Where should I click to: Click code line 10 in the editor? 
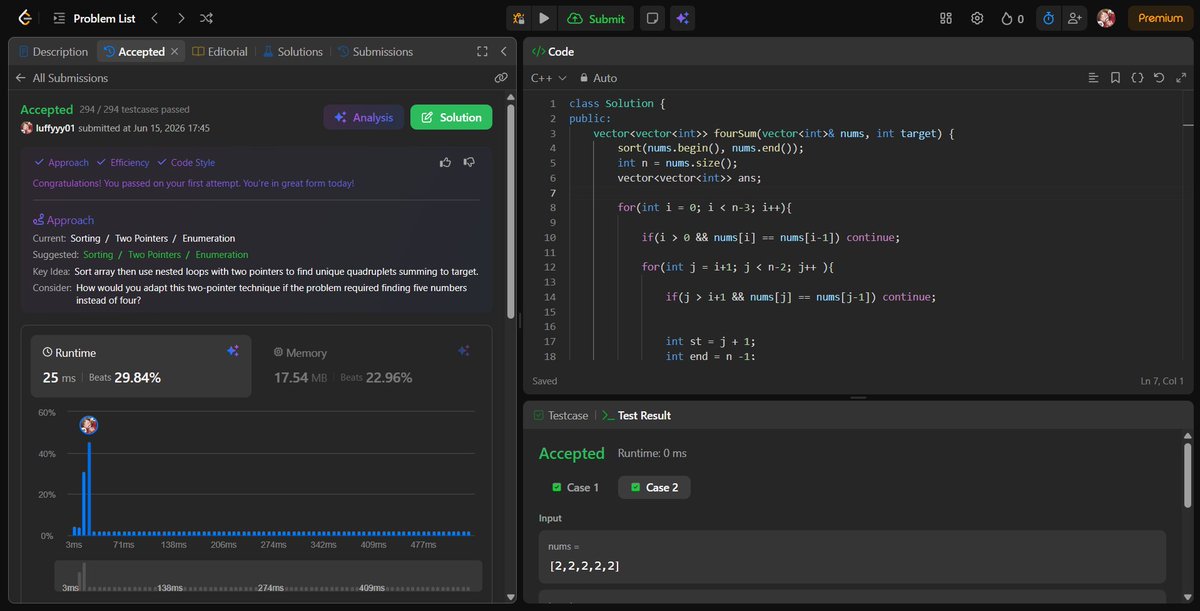770,237
